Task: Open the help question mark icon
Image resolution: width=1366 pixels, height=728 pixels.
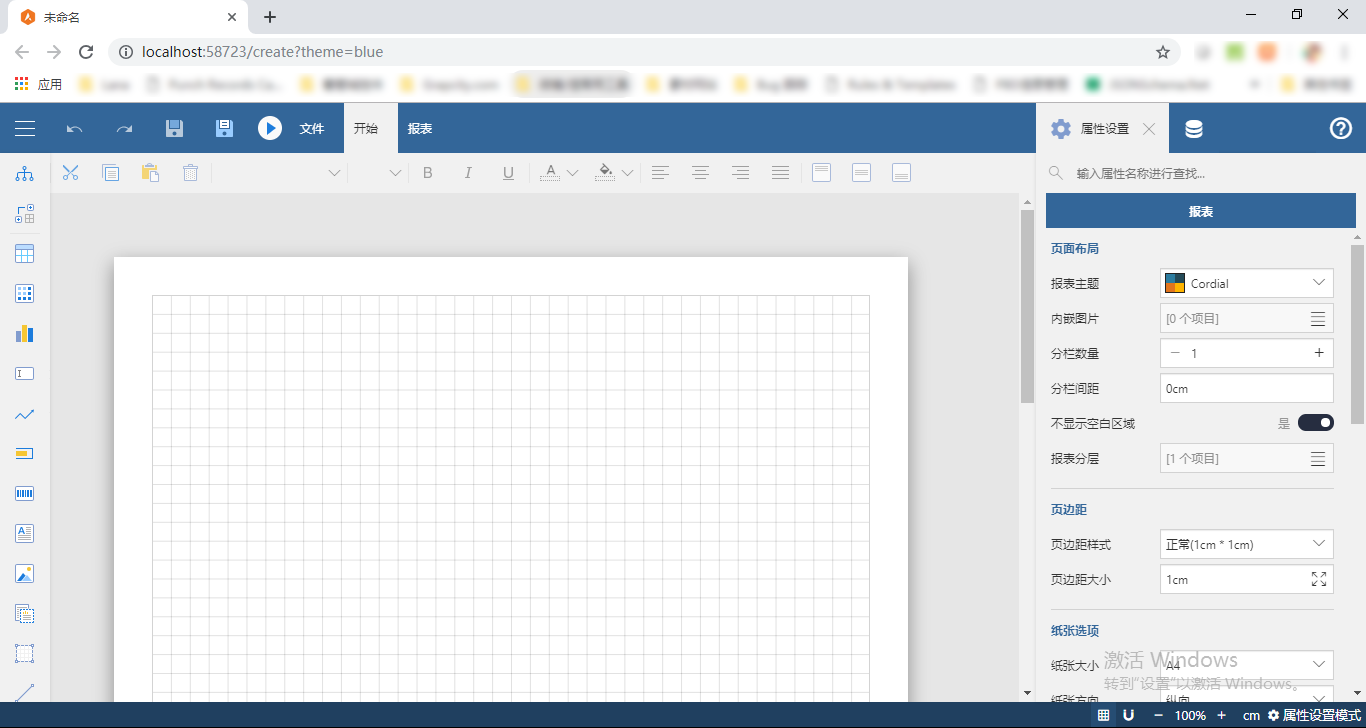Action: coord(1341,128)
